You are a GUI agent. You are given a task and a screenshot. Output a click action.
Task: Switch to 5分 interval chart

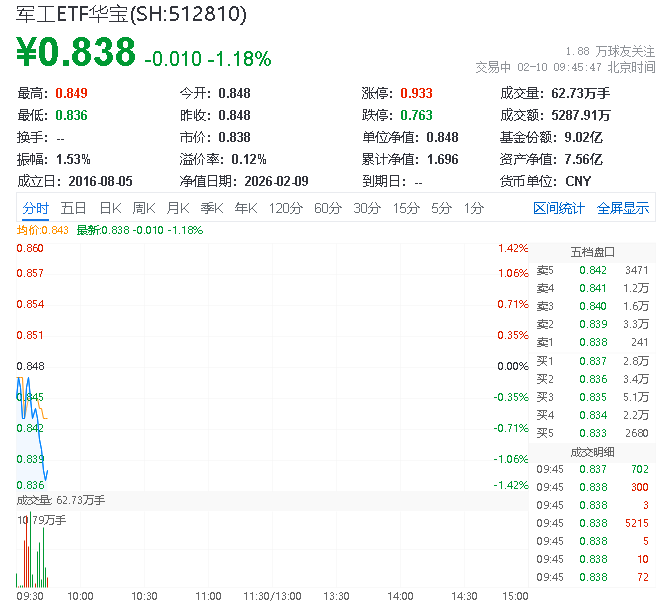click(x=441, y=208)
